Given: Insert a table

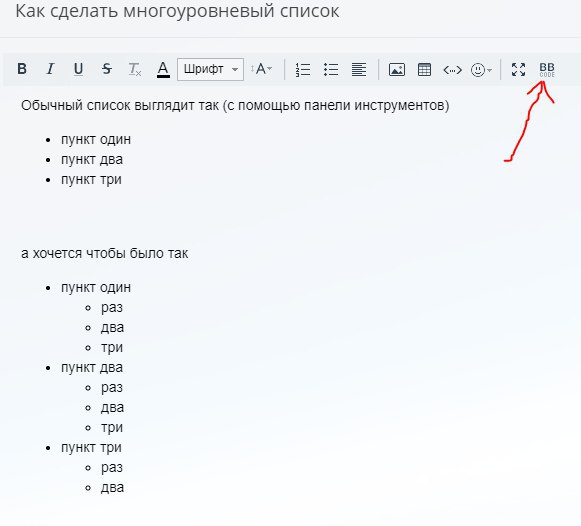Looking at the screenshot, I should [424, 69].
